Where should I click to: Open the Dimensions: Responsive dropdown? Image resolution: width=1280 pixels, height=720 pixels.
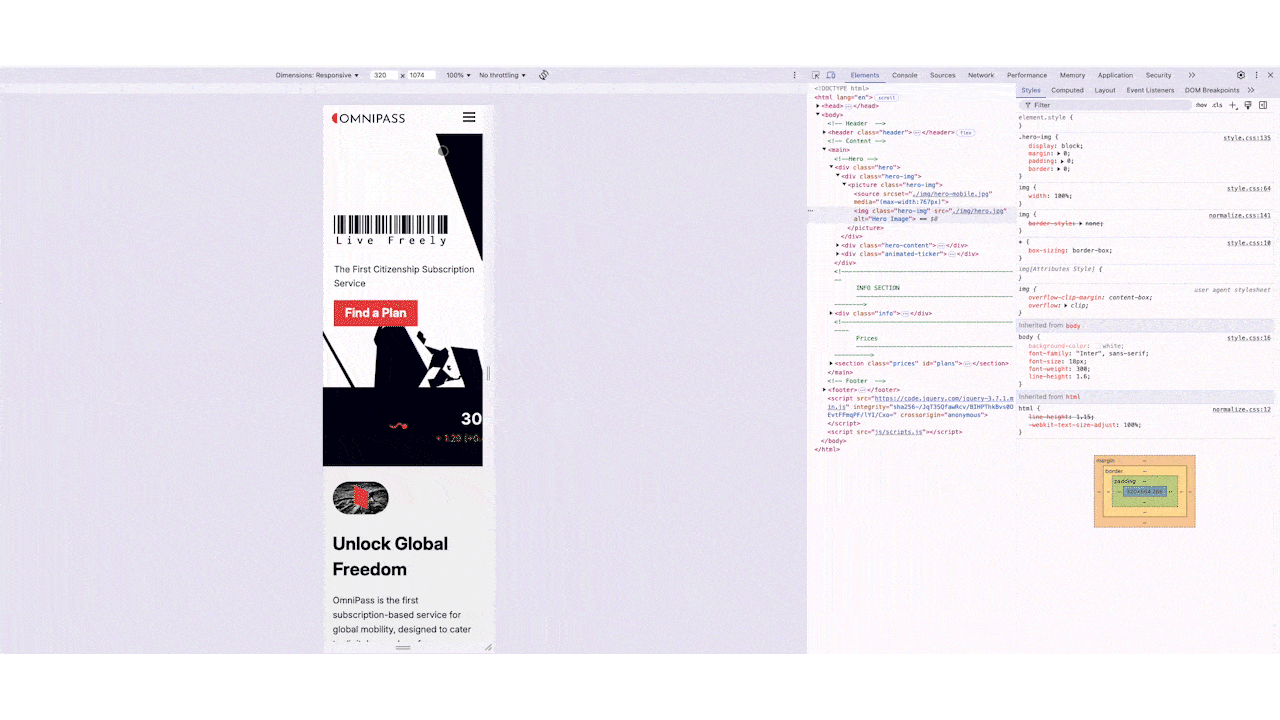pos(317,75)
